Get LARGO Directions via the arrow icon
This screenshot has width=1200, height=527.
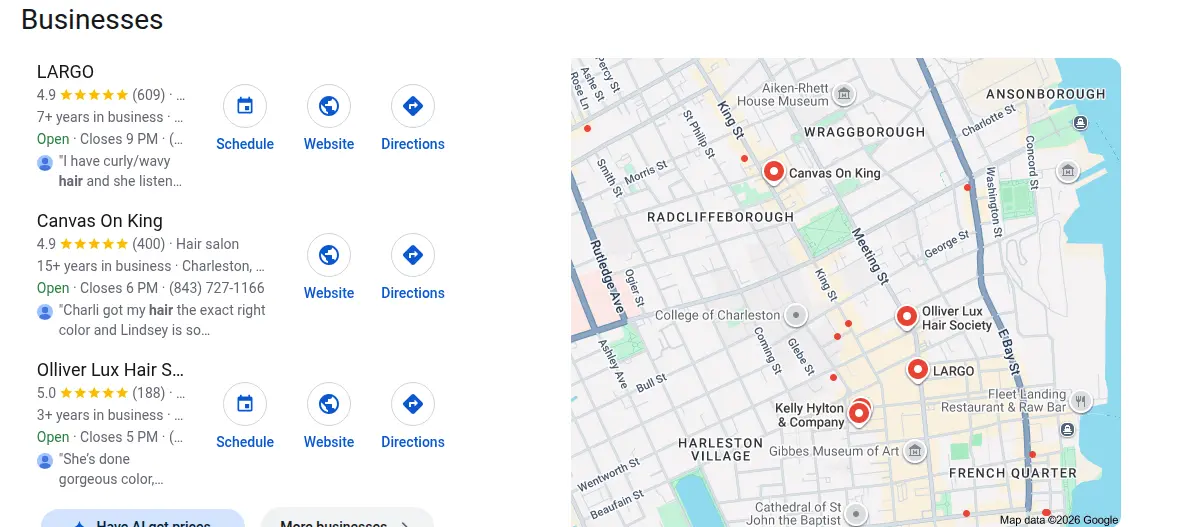(x=413, y=106)
